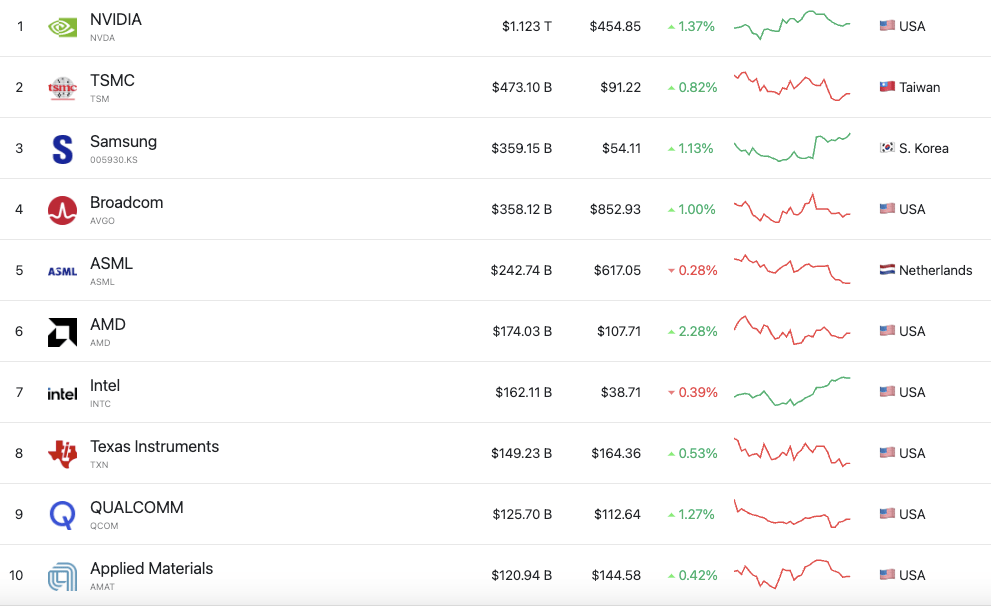Screen dimensions: 991x606
Task: Click the TSMC logo icon
Action: 63,88
